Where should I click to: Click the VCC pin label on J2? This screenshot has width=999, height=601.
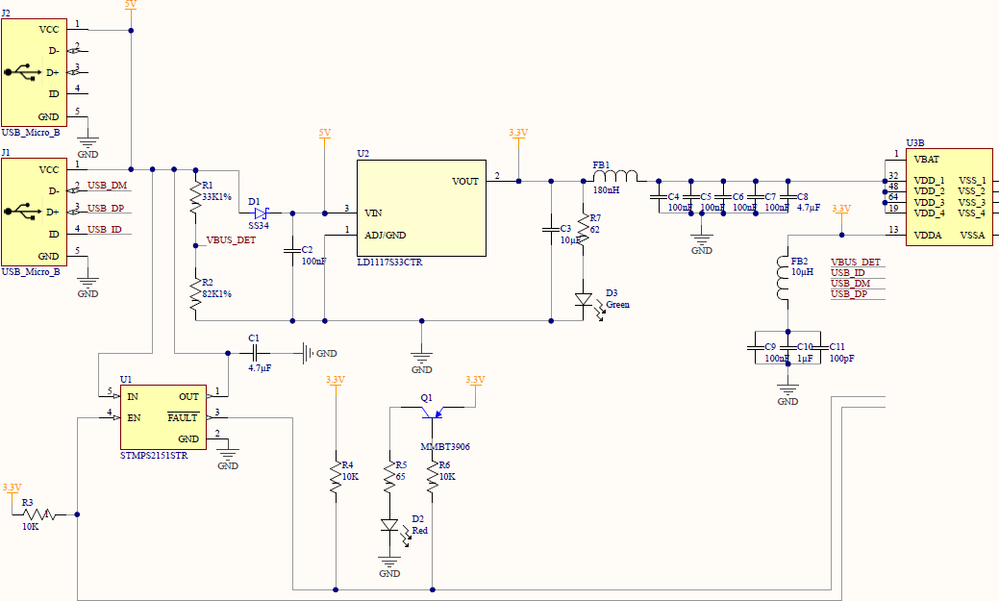(x=49, y=30)
